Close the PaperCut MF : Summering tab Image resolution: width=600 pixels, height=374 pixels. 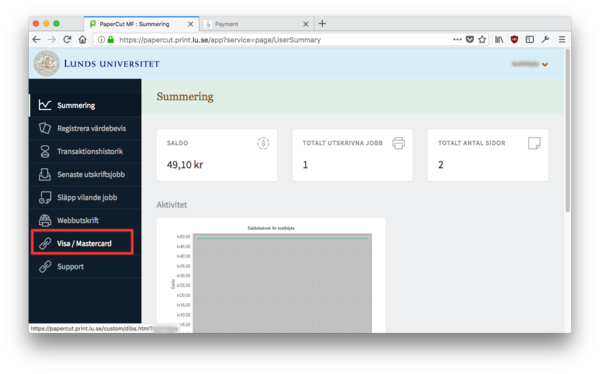[191, 24]
